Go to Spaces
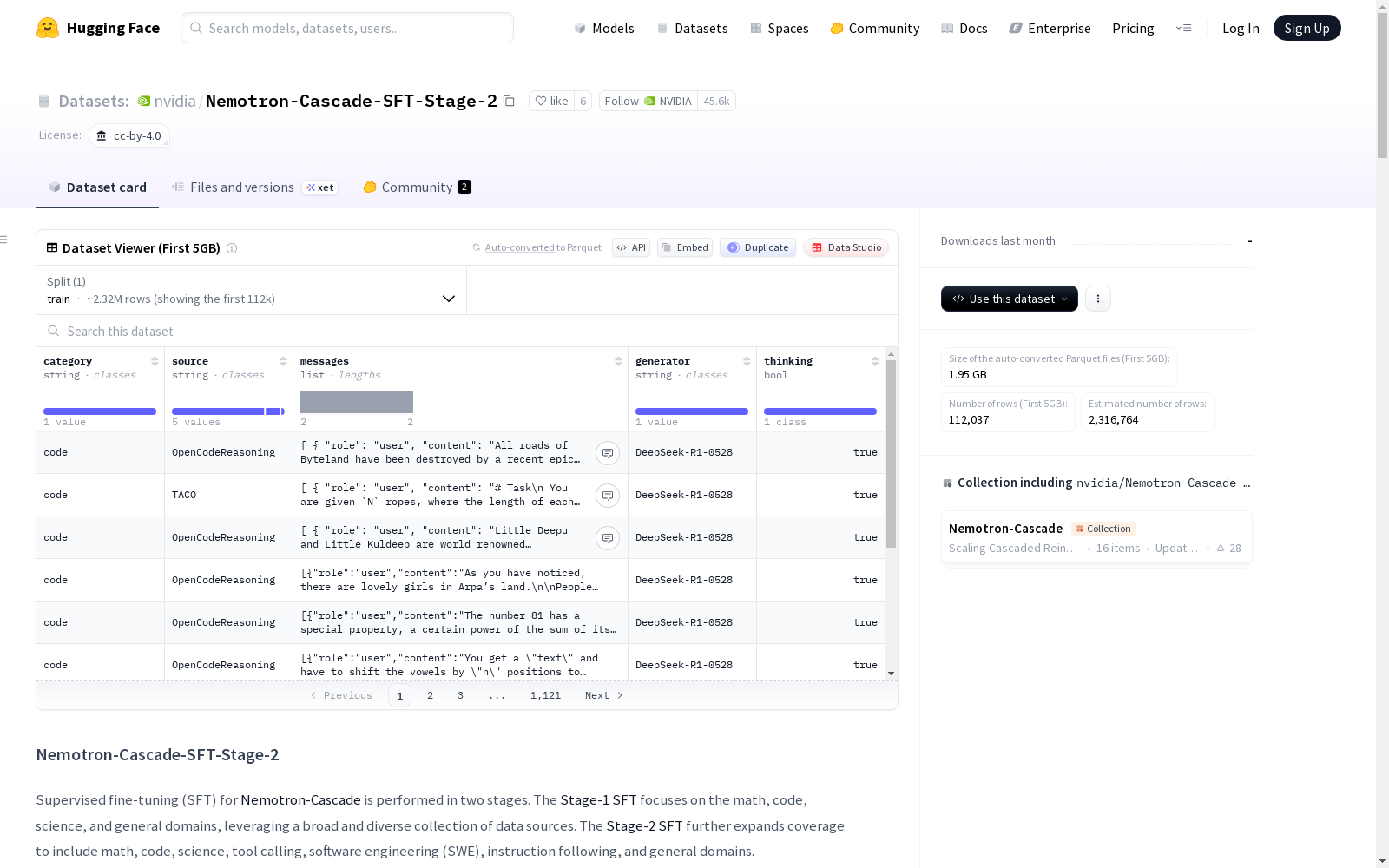 779,28
